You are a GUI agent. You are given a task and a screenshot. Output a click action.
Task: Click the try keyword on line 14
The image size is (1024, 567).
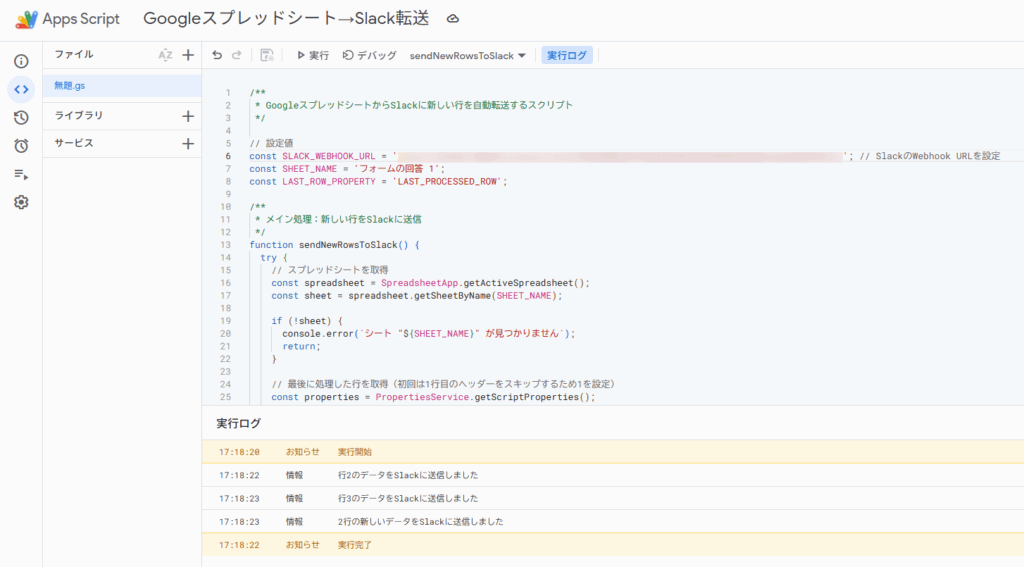pos(268,257)
